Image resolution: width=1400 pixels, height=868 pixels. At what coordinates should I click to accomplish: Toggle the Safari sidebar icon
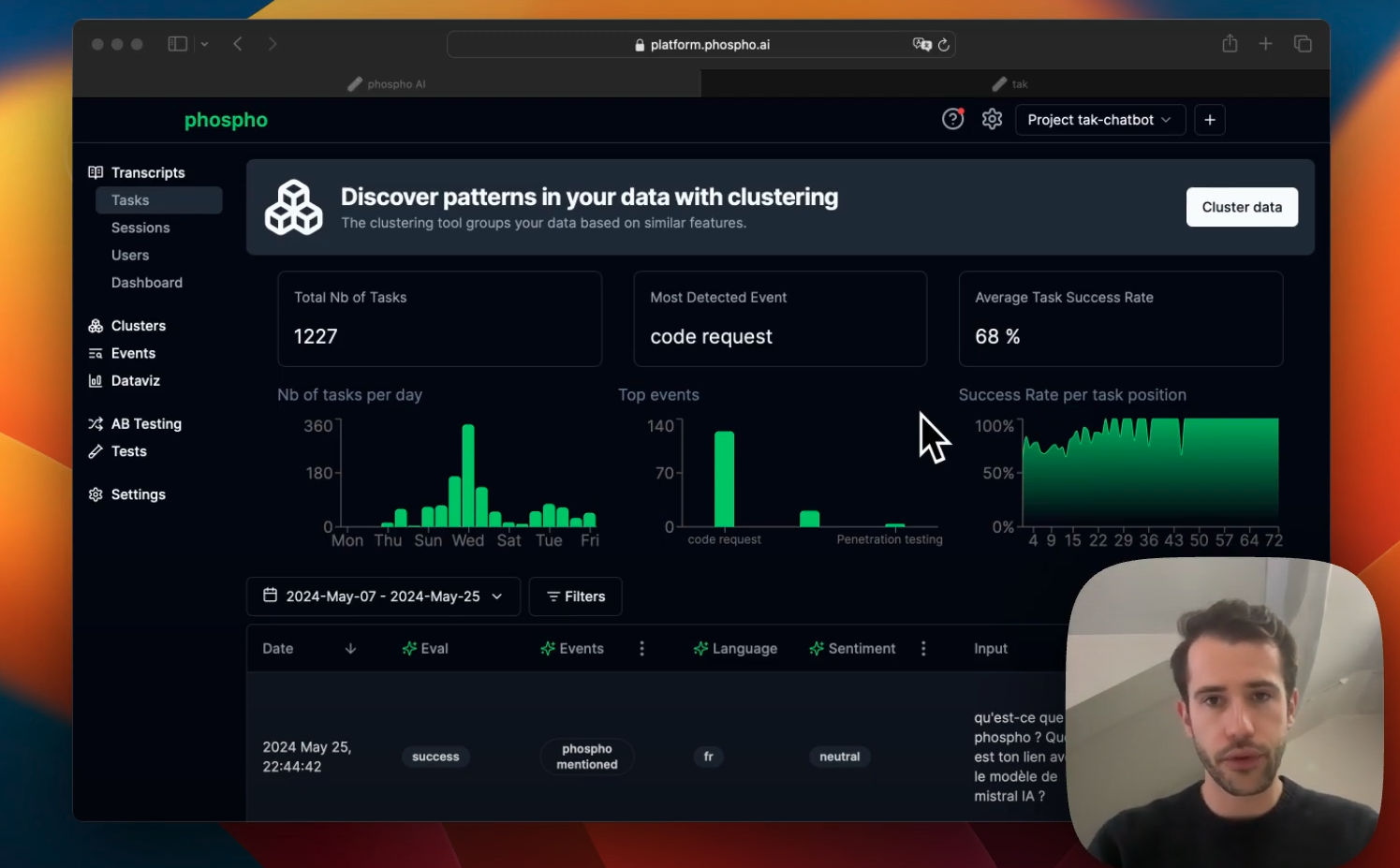(177, 44)
